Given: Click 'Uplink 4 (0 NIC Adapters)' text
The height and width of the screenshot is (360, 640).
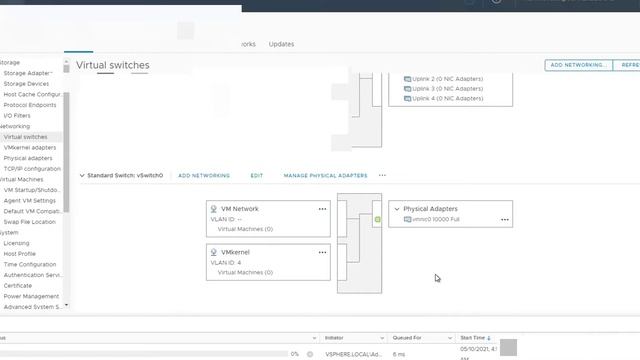Looking at the screenshot, I should click(447, 98).
